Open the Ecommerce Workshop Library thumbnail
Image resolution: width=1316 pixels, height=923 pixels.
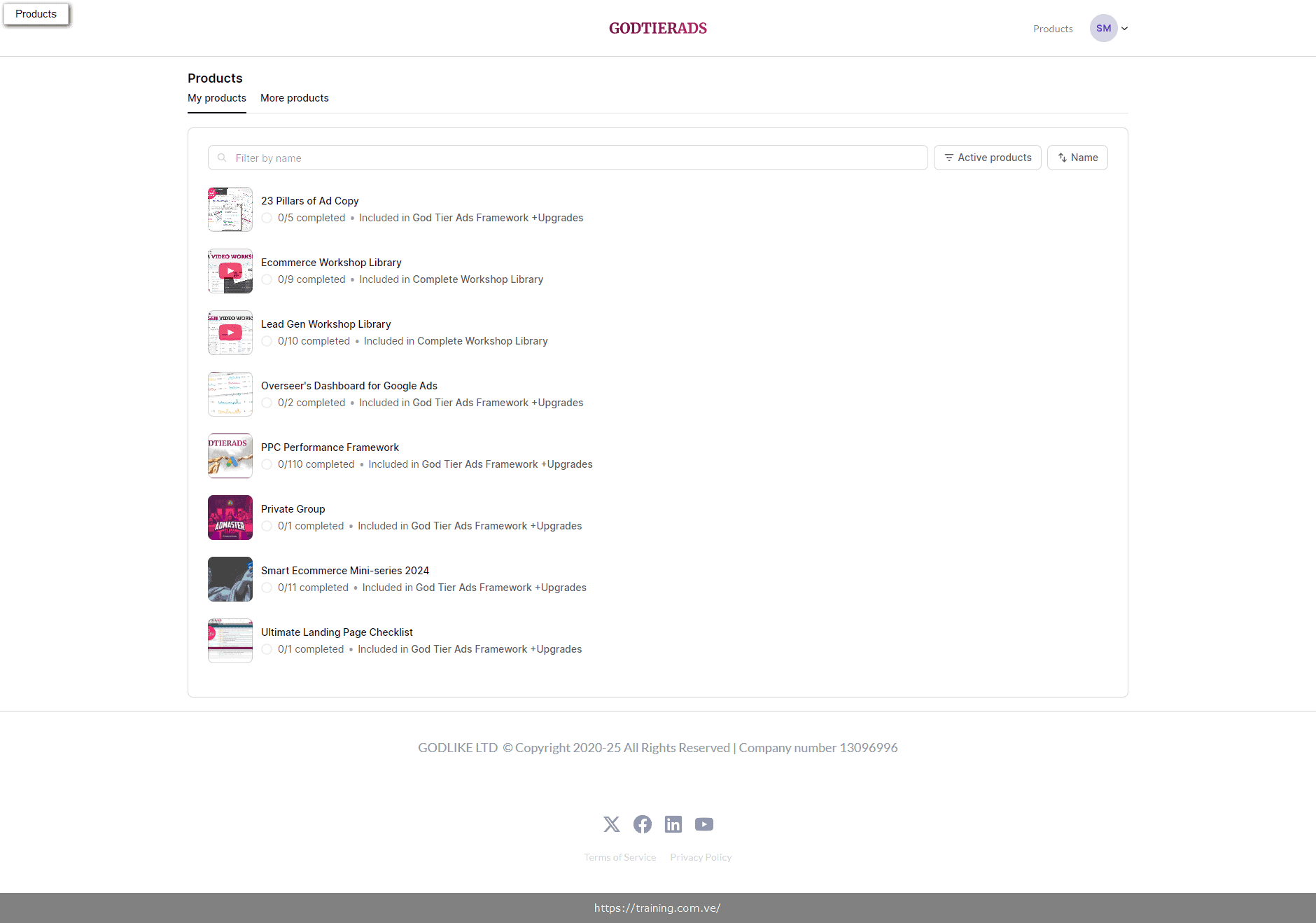pos(230,271)
